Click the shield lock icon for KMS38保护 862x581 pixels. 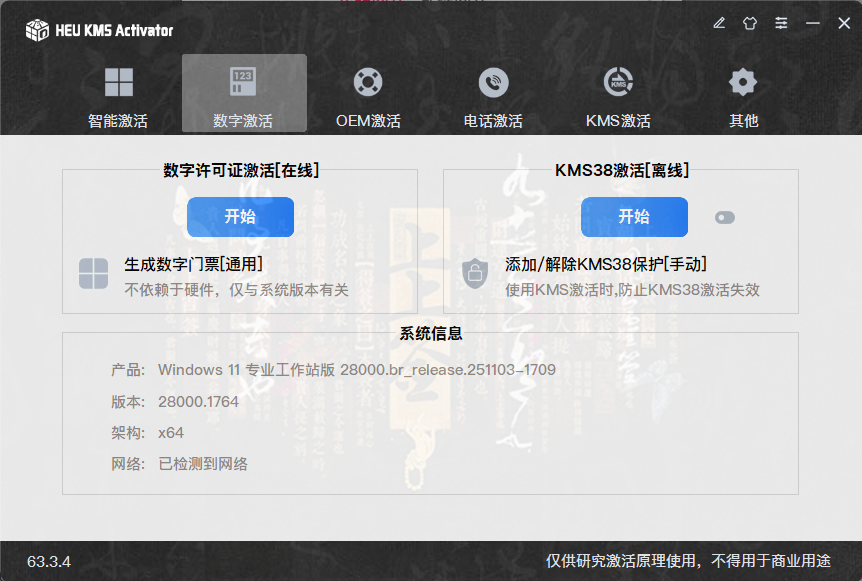[x=475, y=273]
